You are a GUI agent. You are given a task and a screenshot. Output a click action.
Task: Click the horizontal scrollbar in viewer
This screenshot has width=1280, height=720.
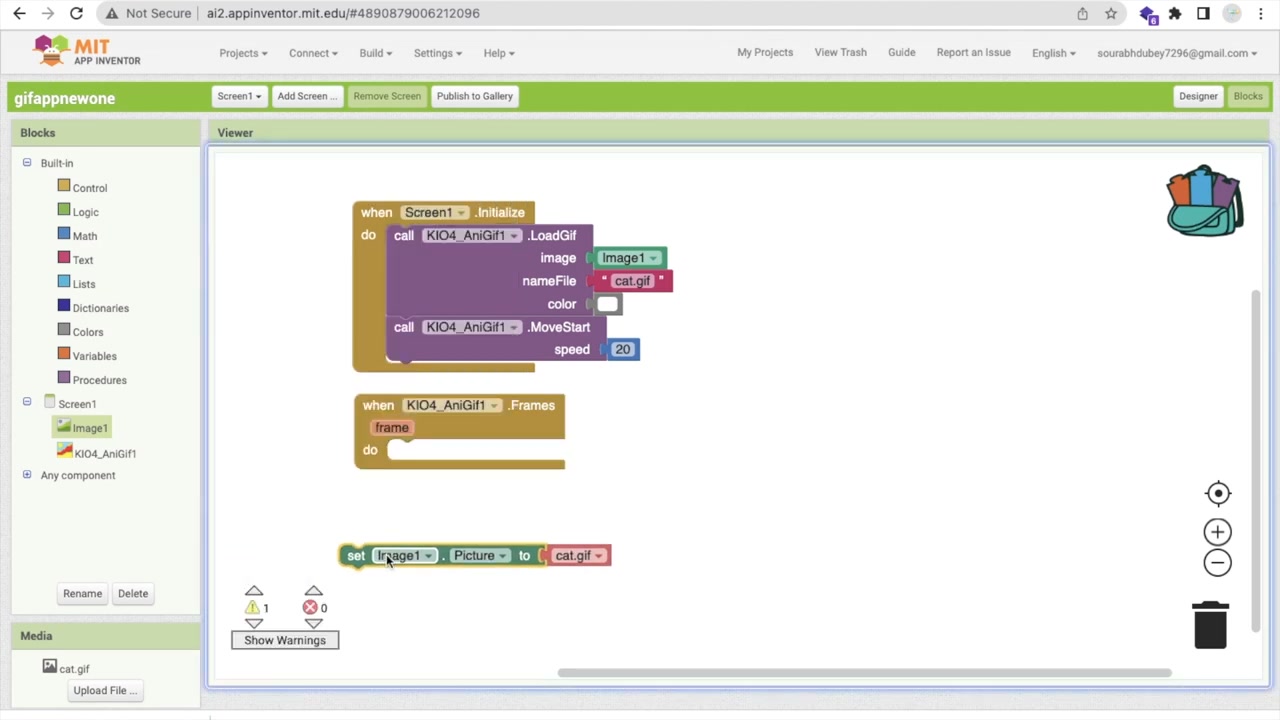(864, 673)
